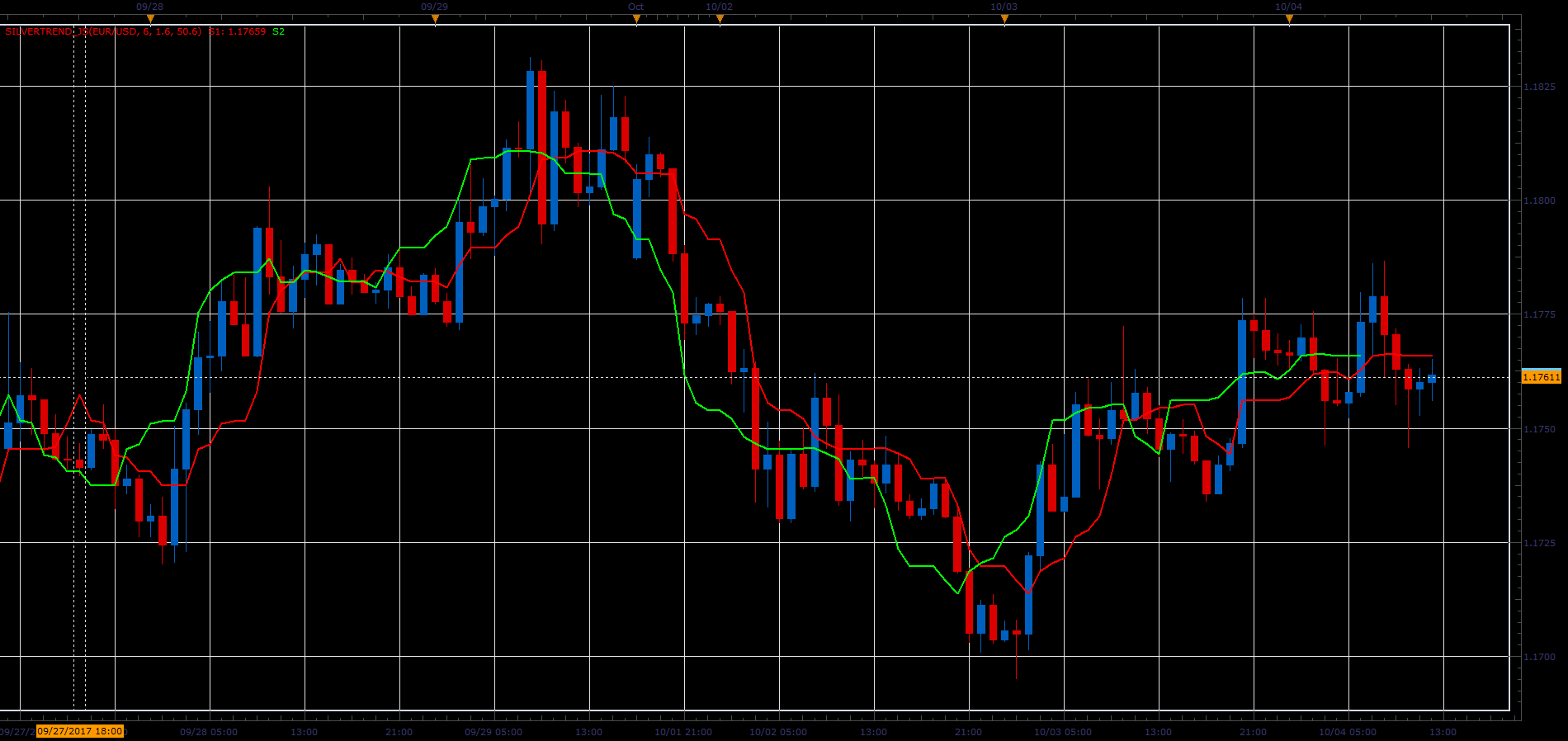Image resolution: width=1568 pixels, height=741 pixels.
Task: Click the green S2 legend label
Action: tap(278, 31)
